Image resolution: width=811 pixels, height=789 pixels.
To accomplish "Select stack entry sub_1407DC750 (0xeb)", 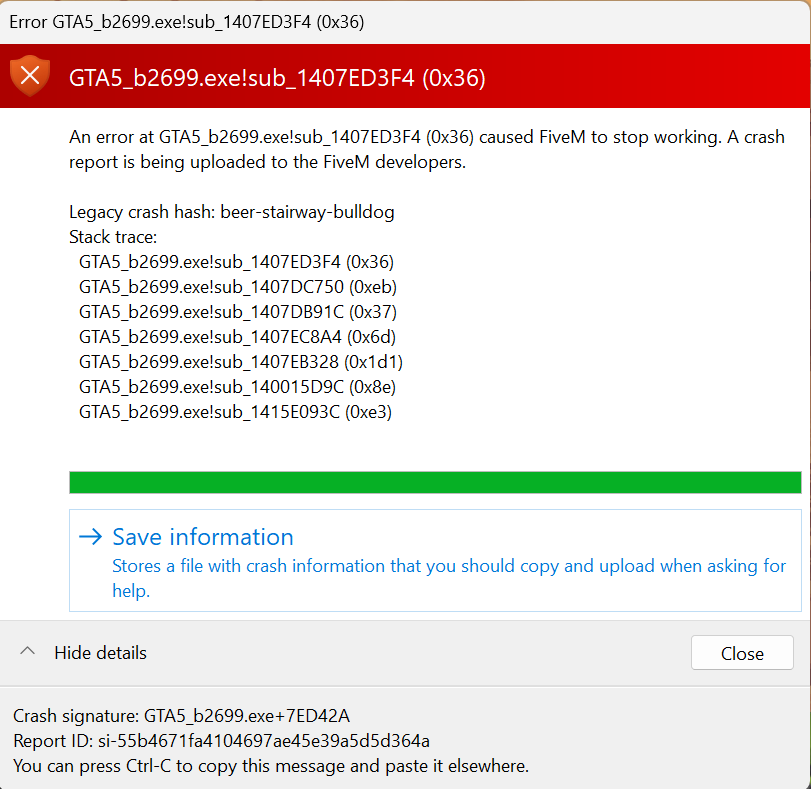I will click(238, 287).
